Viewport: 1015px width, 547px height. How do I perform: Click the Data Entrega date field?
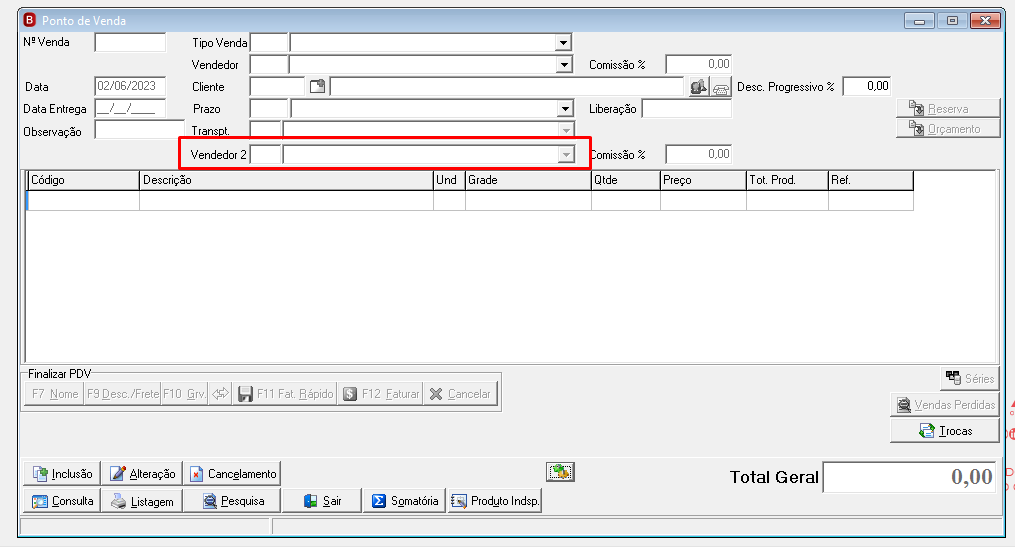(x=130, y=108)
